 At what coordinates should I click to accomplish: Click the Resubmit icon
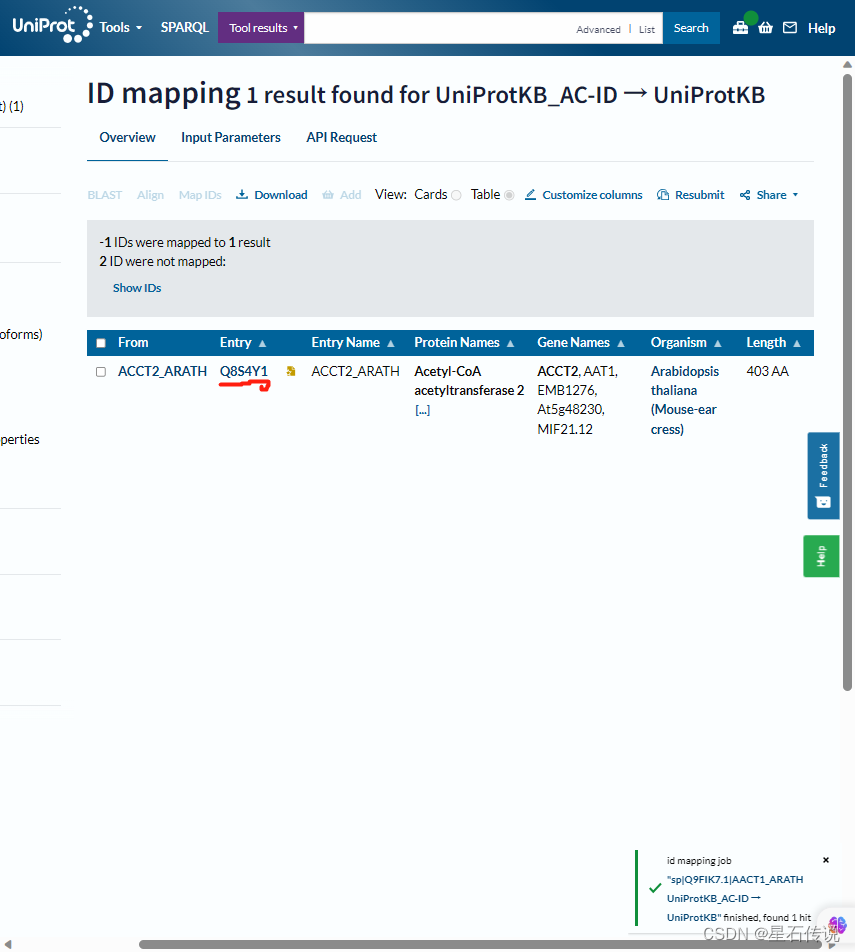pos(663,195)
